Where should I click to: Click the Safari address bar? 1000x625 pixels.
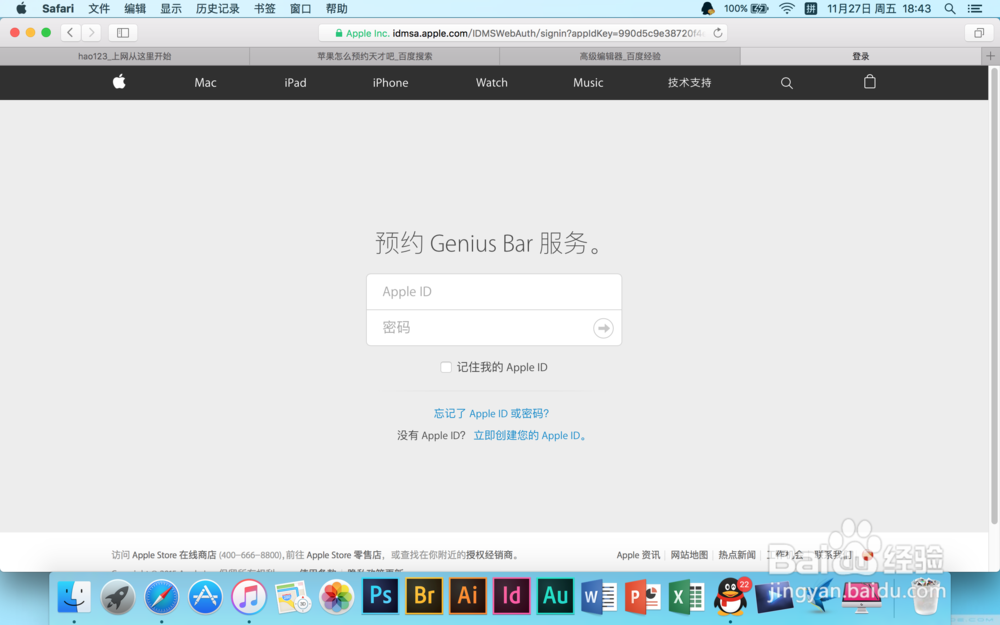pos(522,33)
